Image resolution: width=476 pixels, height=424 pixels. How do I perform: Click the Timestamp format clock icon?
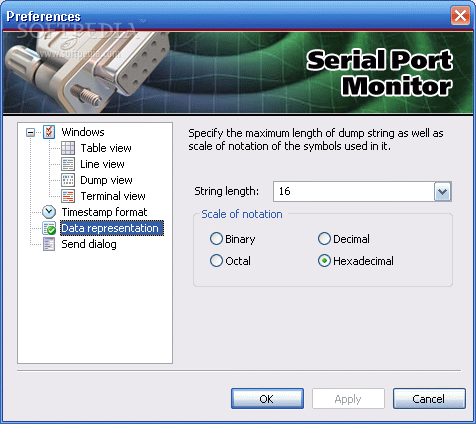[x=49, y=212]
